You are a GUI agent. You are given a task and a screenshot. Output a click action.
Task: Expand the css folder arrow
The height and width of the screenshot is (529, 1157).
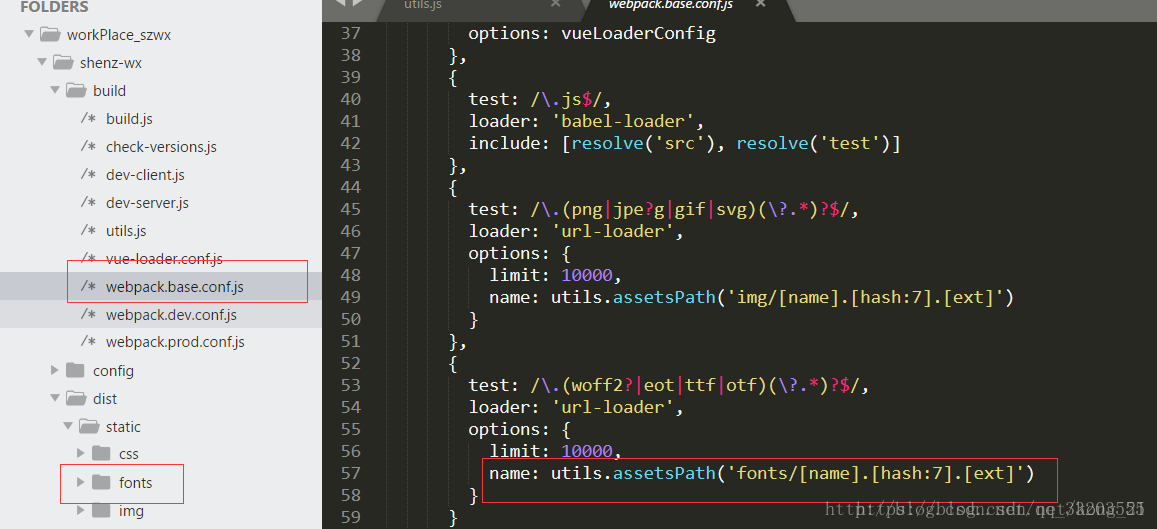coord(81,453)
